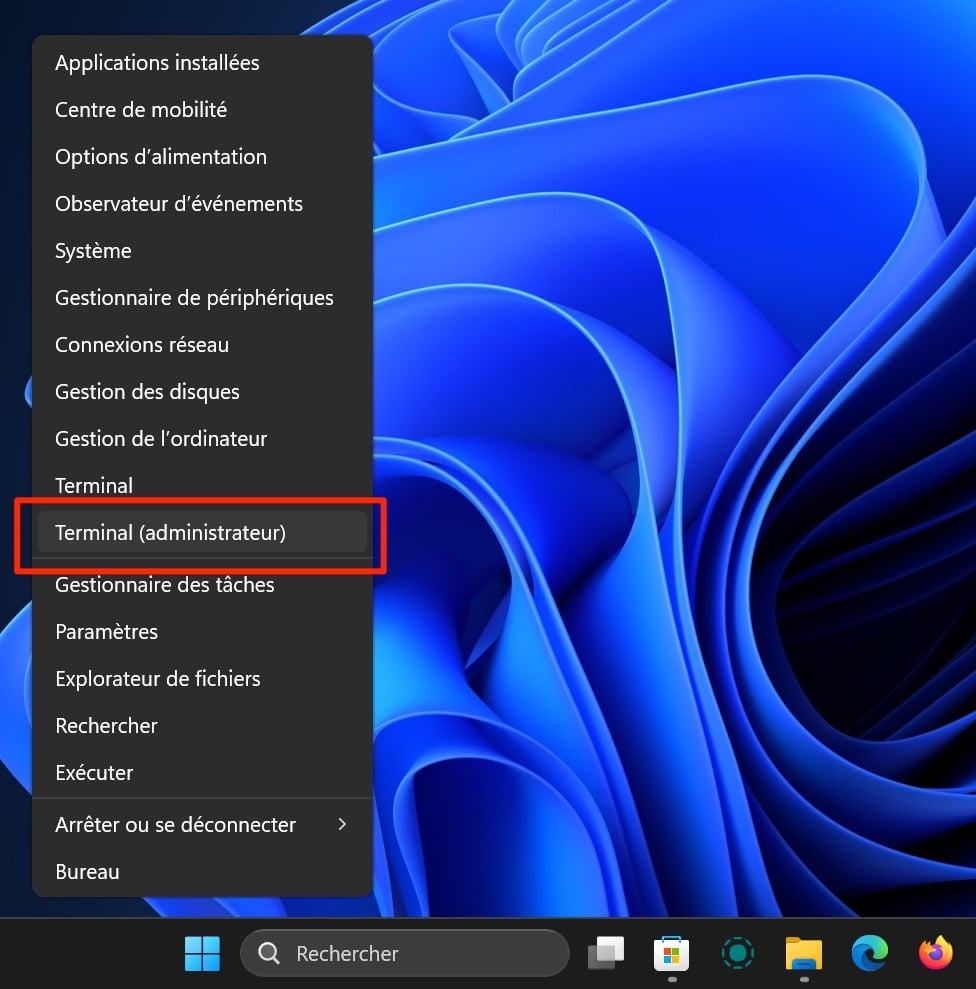Open Paramètres from the menu
976x989 pixels.
[x=202, y=631]
